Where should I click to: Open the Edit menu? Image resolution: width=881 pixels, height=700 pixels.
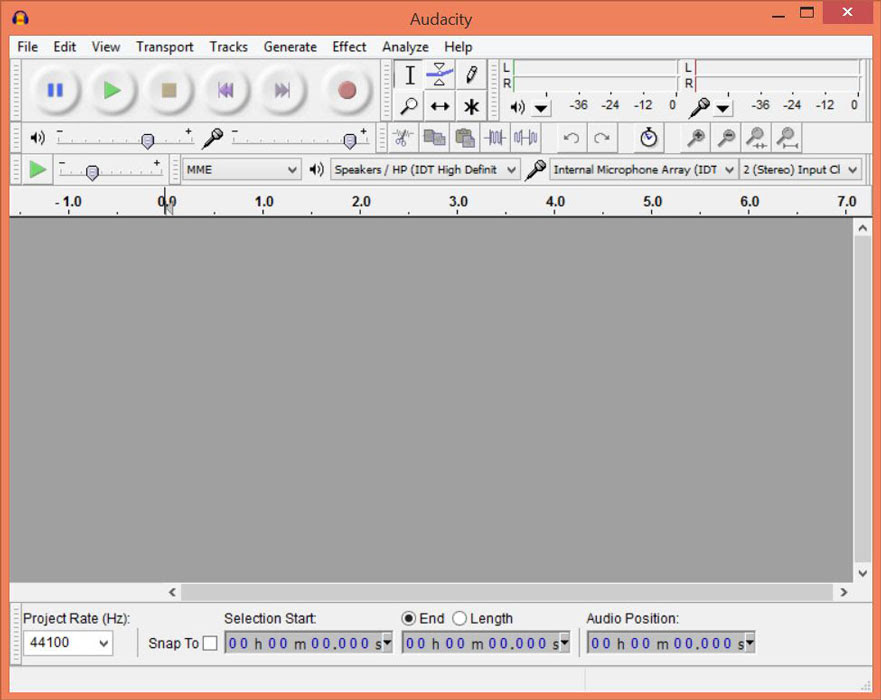point(65,47)
